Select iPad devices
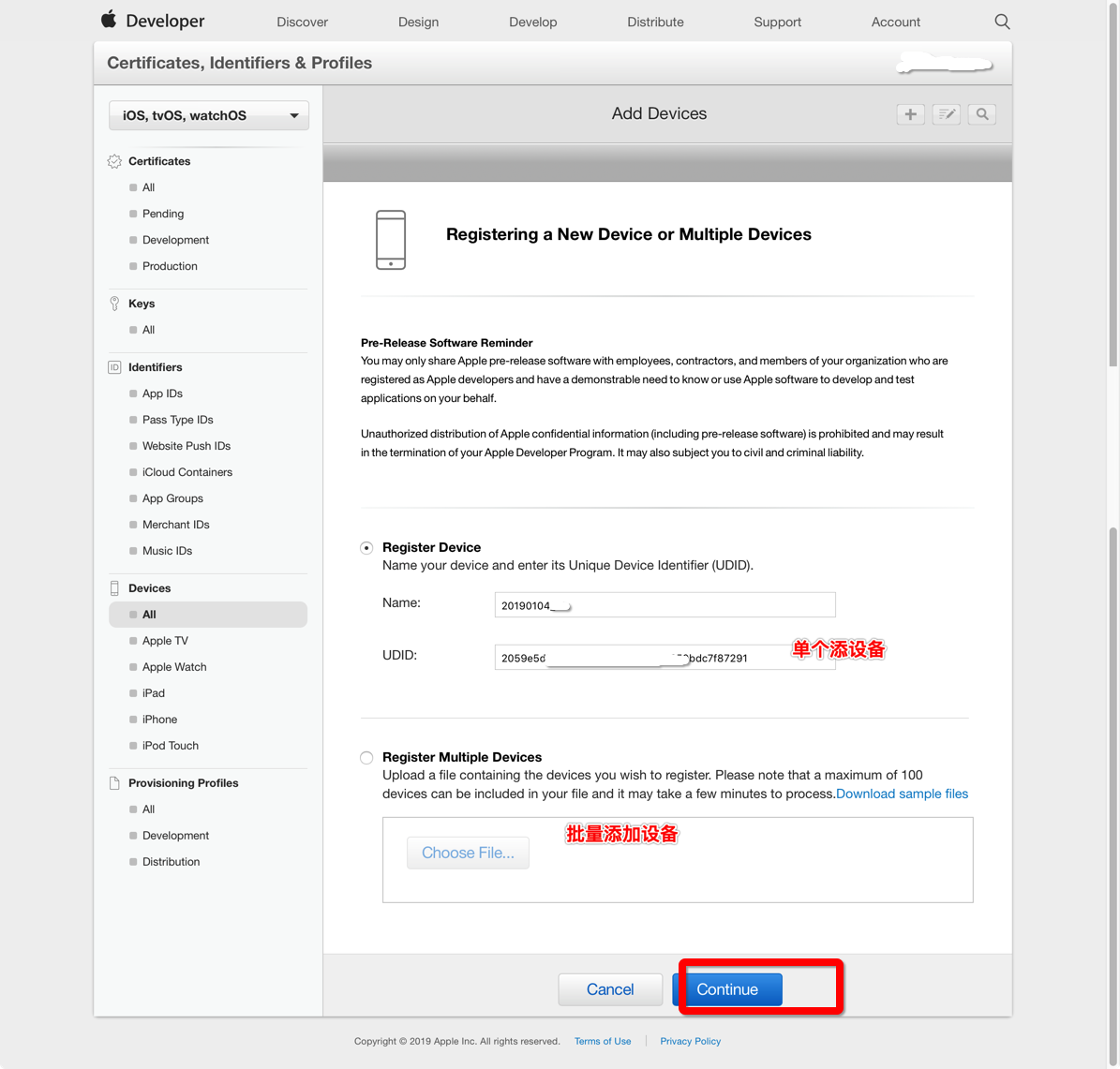Viewport: 1120px width, 1069px height. tap(154, 693)
